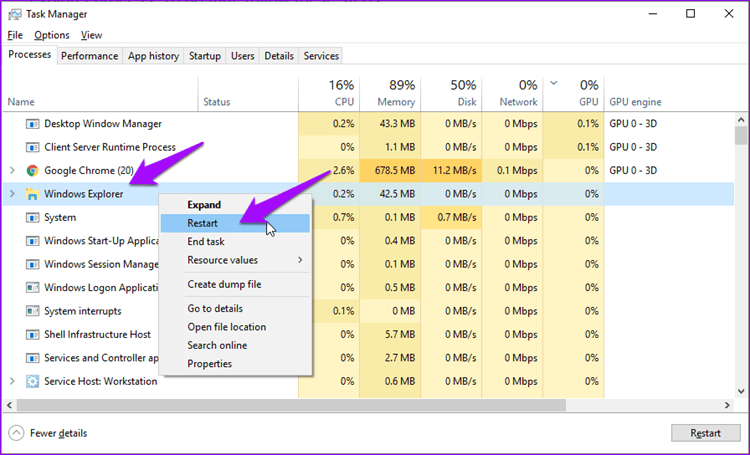
Task: Open the Resource values submenu arrow
Action: (300, 260)
